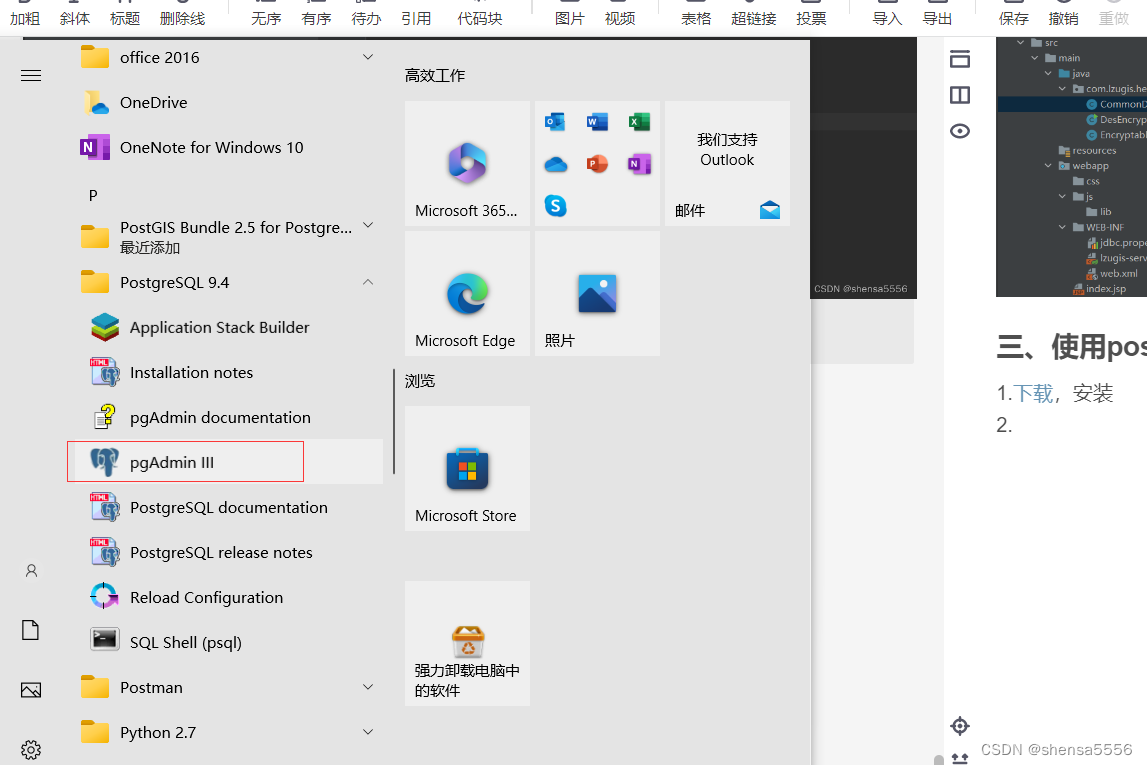Image resolution: width=1147 pixels, height=765 pixels.
Task: Open user account icon in Start sidebar
Action: coord(31,570)
